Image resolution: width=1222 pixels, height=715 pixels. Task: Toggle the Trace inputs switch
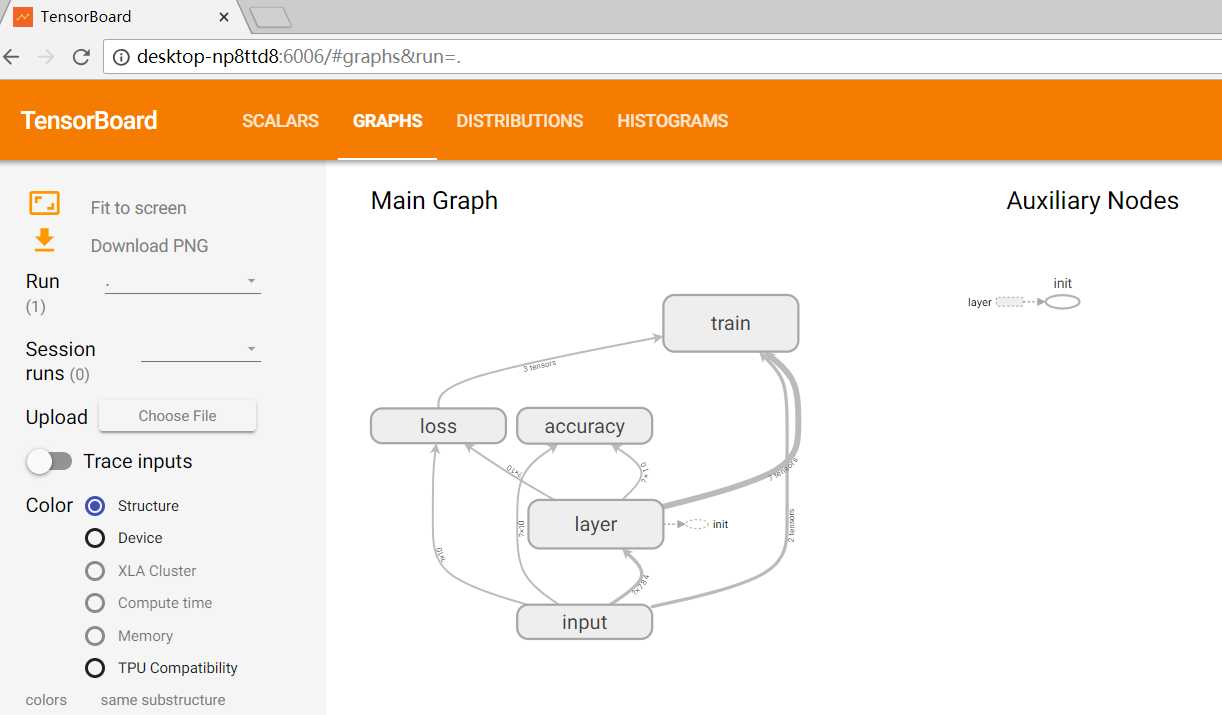coord(49,461)
